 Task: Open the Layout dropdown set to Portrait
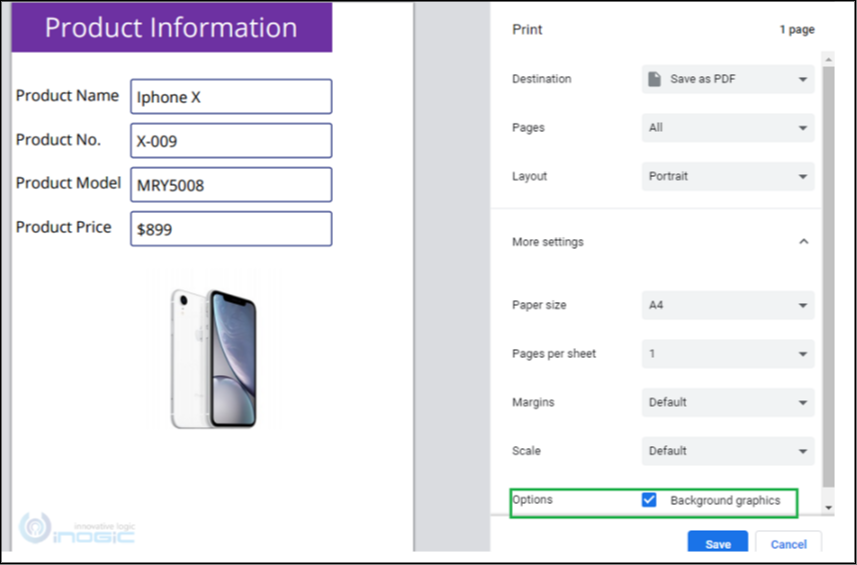click(x=728, y=176)
